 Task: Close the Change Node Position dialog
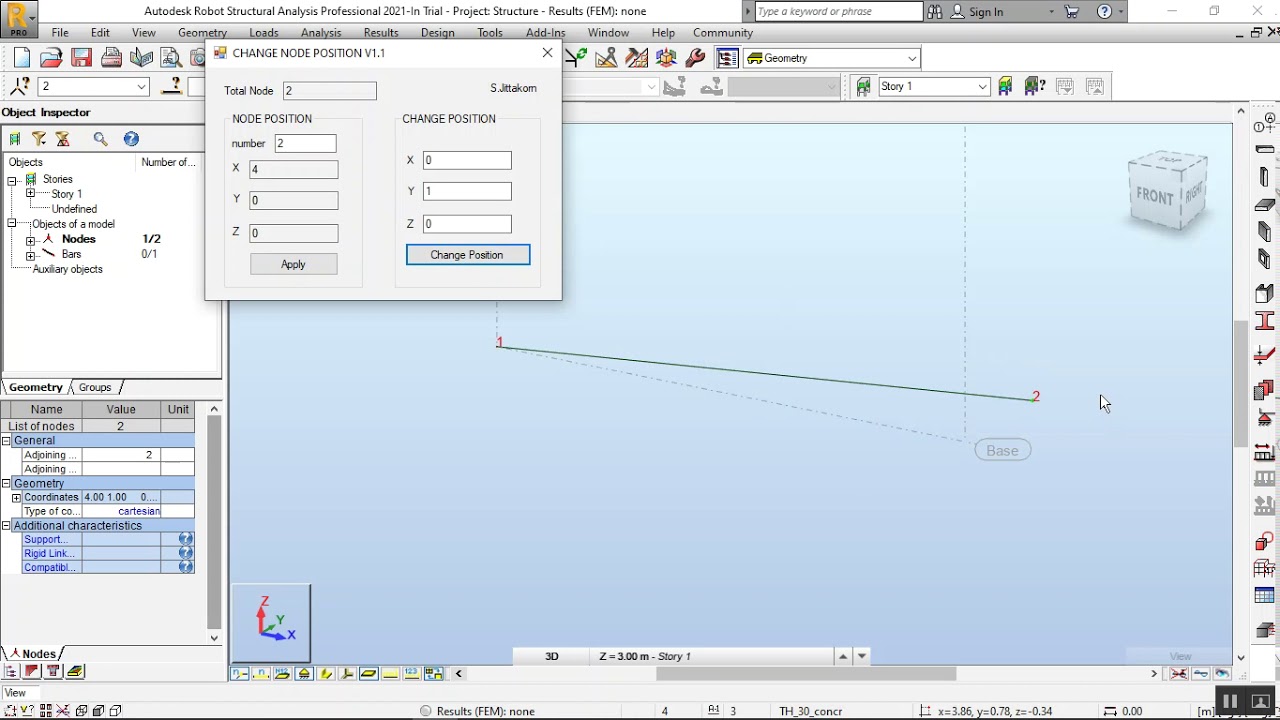[547, 53]
